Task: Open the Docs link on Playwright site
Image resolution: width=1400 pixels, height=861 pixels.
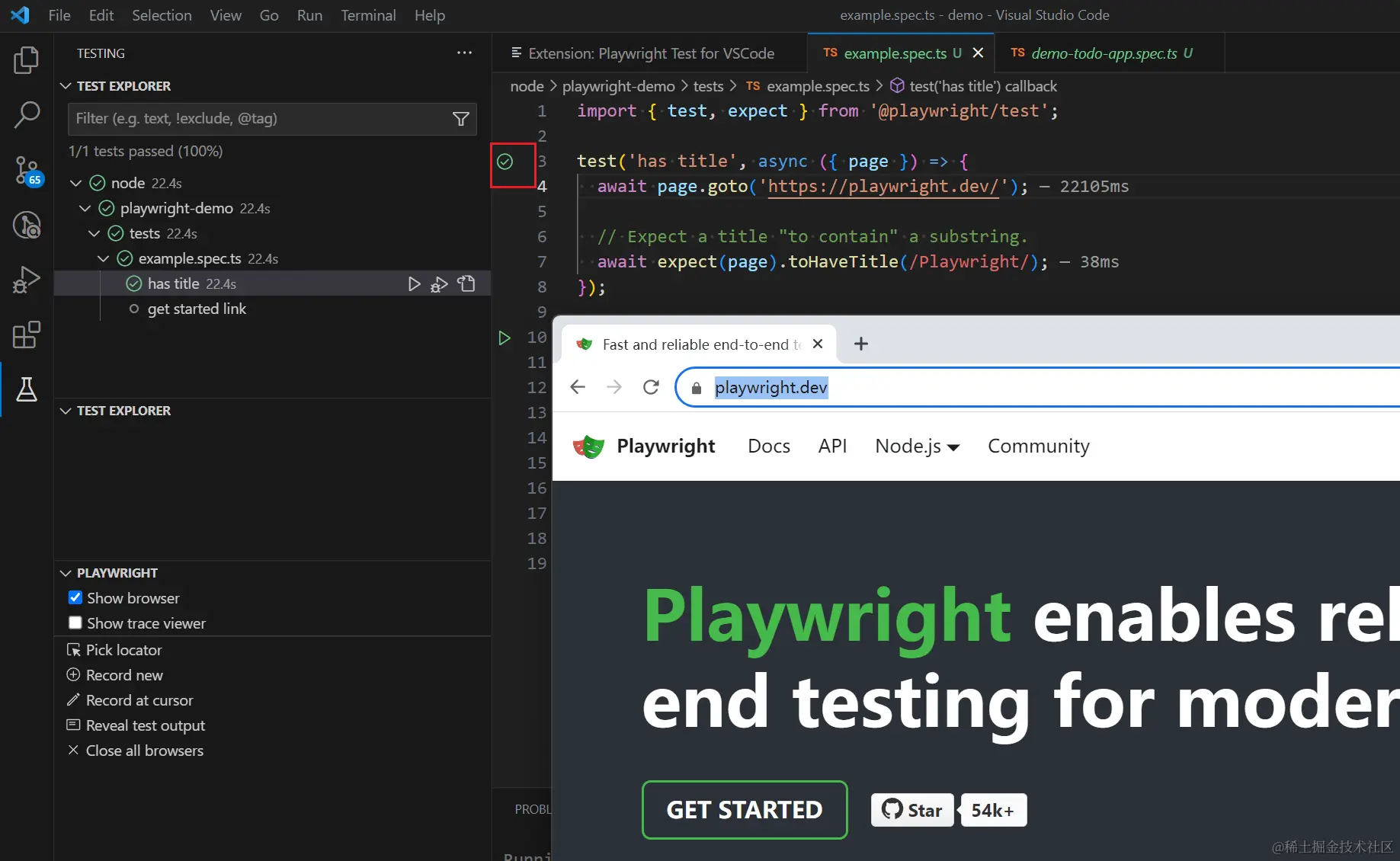Action: coord(769,447)
